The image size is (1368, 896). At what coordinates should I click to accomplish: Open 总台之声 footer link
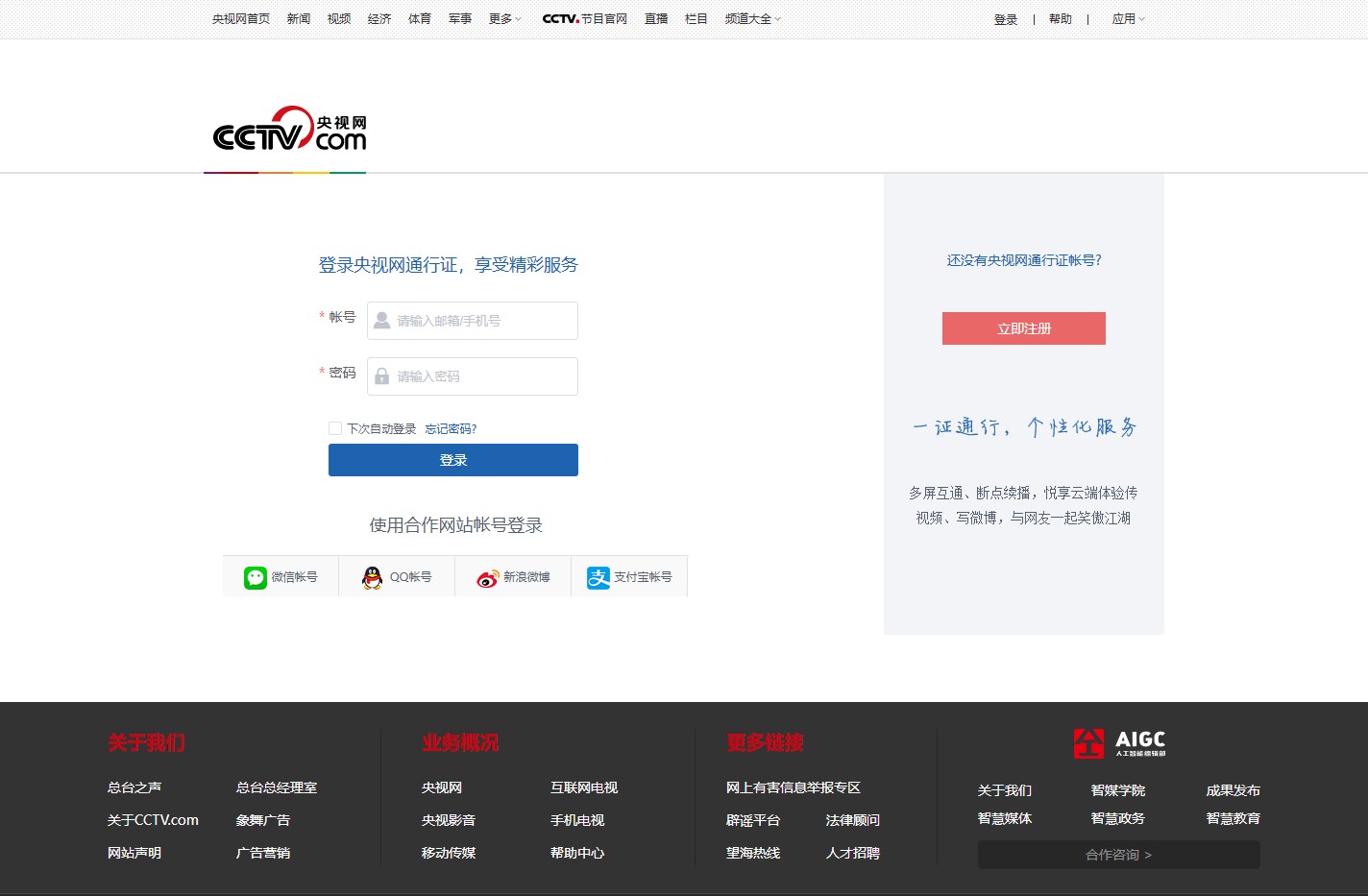134,787
